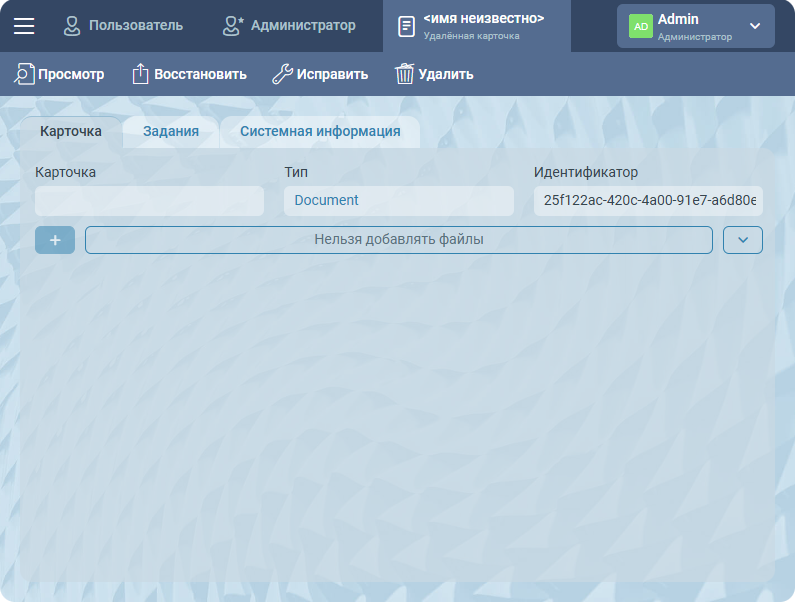
Task: Click the Идентификатор GUID field
Action: pos(648,201)
